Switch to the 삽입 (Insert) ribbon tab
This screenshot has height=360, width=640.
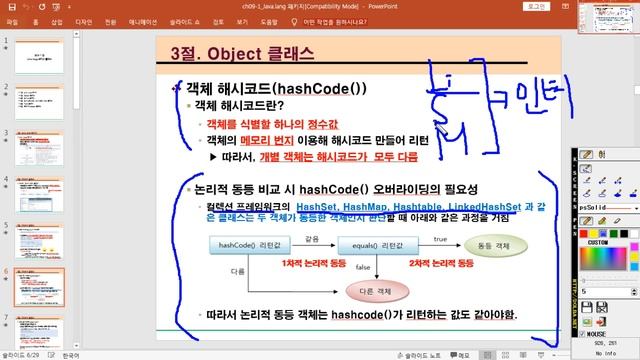(x=57, y=22)
